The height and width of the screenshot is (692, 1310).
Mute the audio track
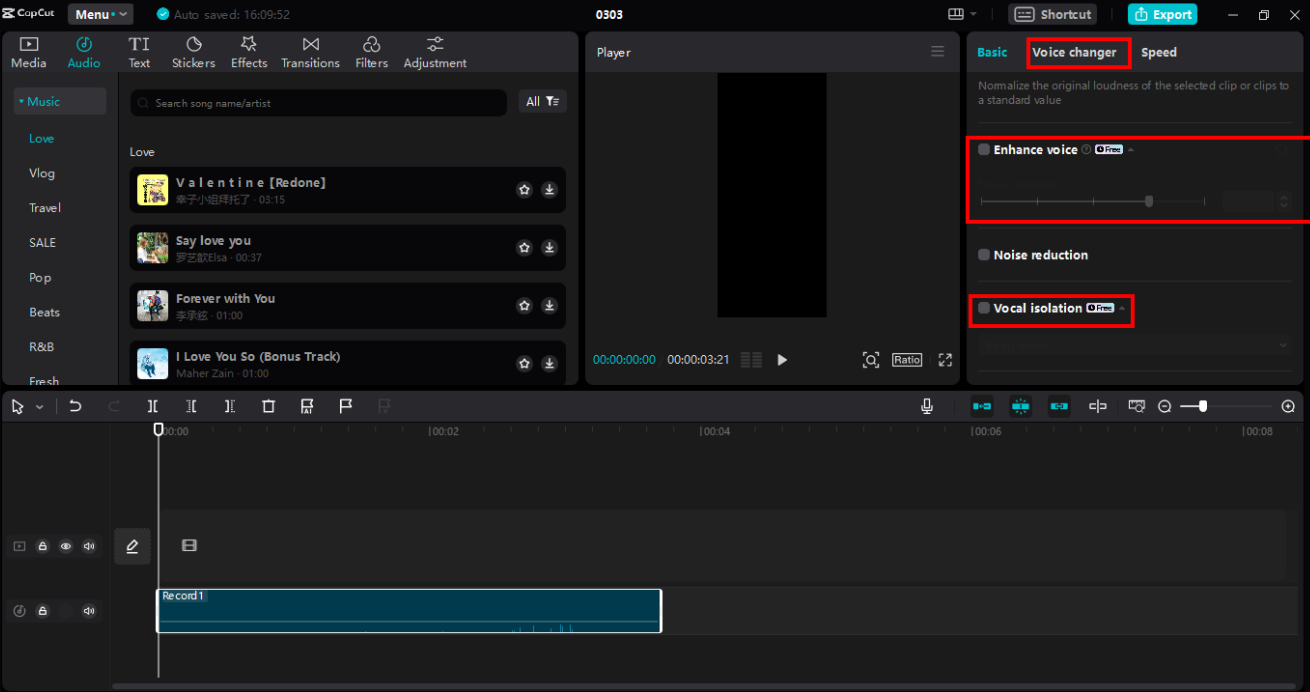click(x=89, y=611)
